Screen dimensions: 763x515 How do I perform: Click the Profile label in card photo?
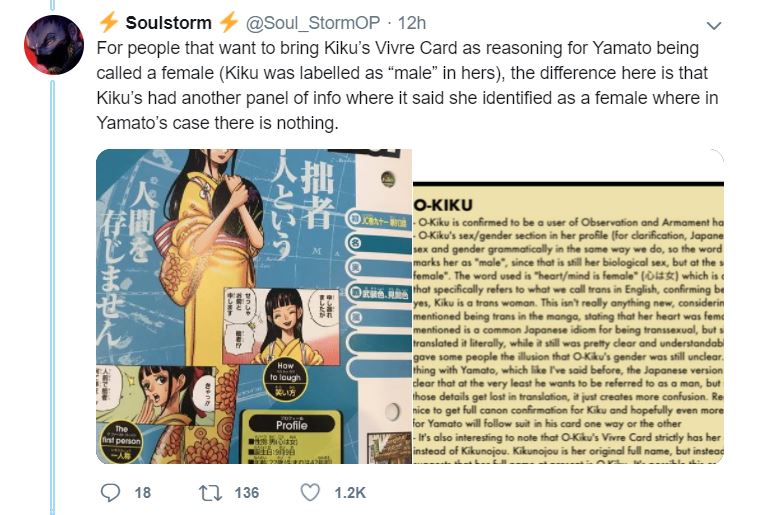pos(291,425)
